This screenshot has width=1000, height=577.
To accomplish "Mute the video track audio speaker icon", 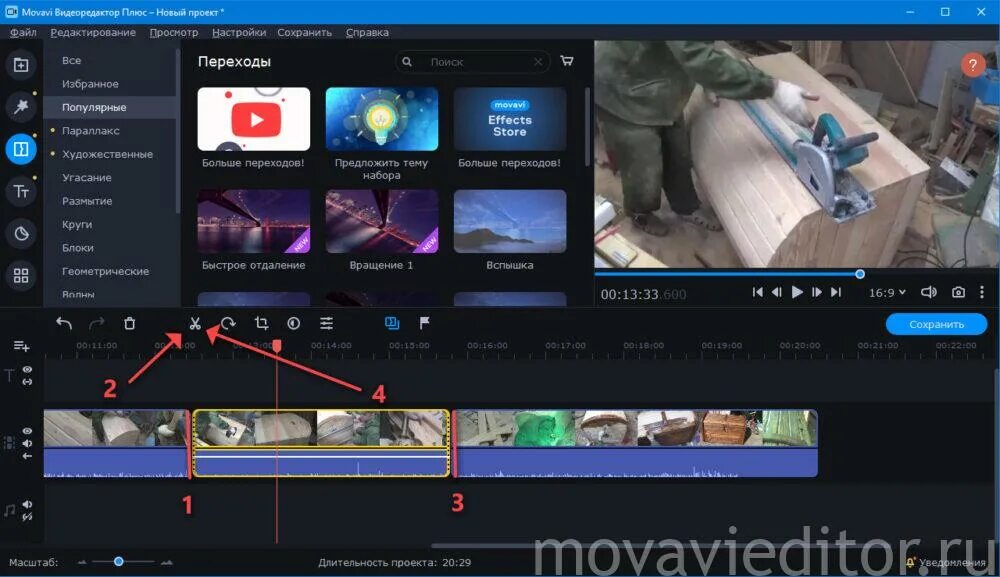I will [x=27, y=443].
